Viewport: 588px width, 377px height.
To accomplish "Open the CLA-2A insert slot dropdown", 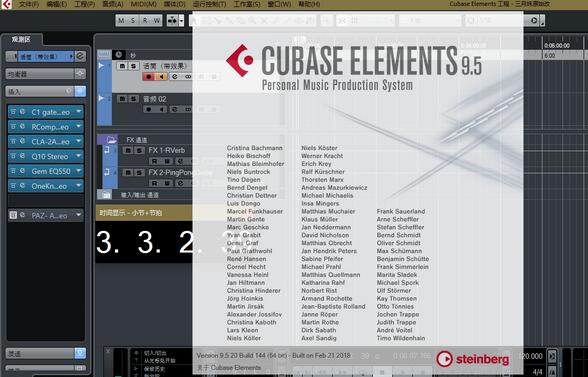I will [78, 141].
